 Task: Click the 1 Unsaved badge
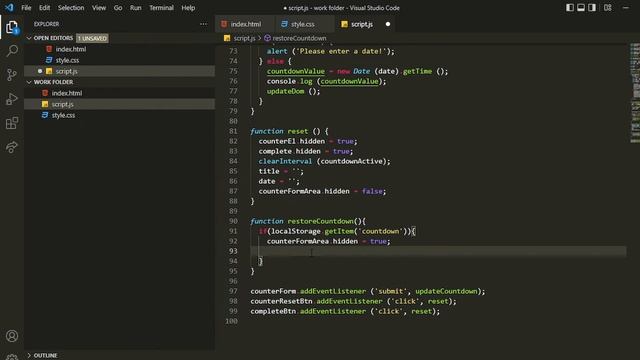click(92, 38)
